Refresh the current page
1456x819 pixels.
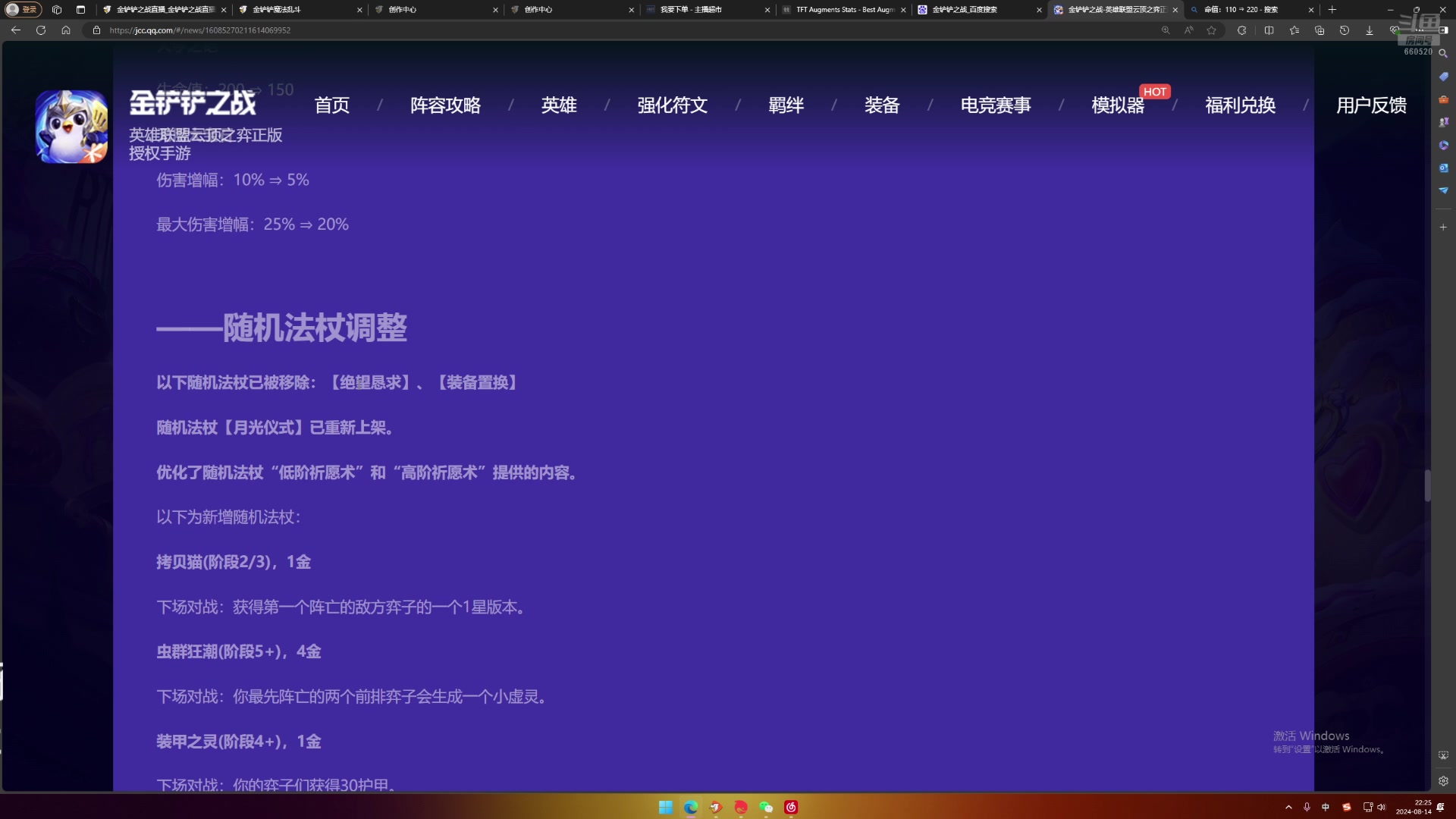(x=40, y=30)
